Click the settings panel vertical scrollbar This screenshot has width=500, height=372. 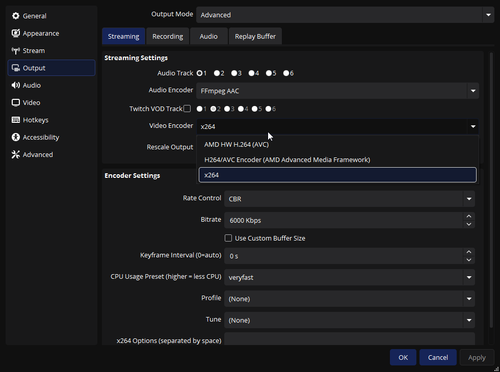491,190
